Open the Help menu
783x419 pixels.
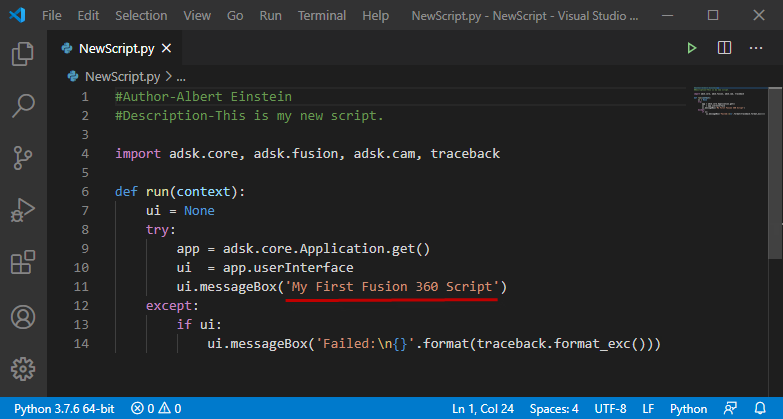pos(376,15)
